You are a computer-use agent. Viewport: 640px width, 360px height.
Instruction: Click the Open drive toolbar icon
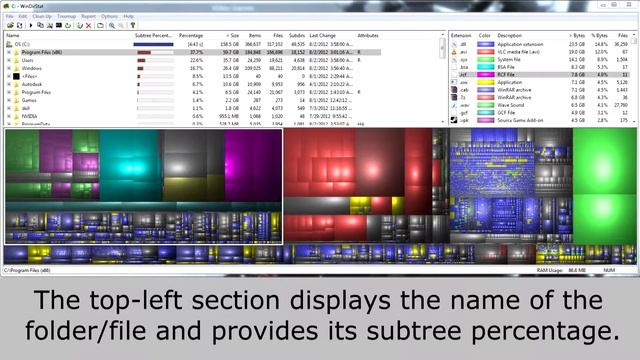[x=10, y=25]
